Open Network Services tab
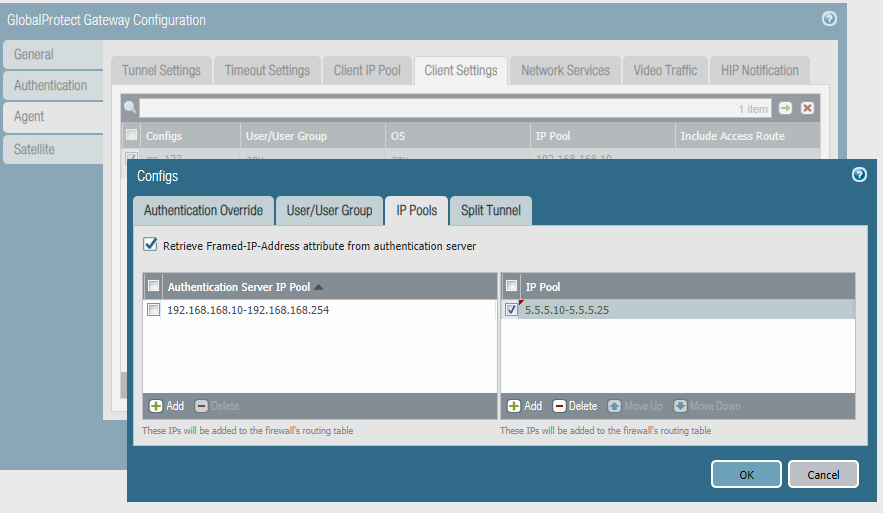The image size is (883, 513). (565, 70)
